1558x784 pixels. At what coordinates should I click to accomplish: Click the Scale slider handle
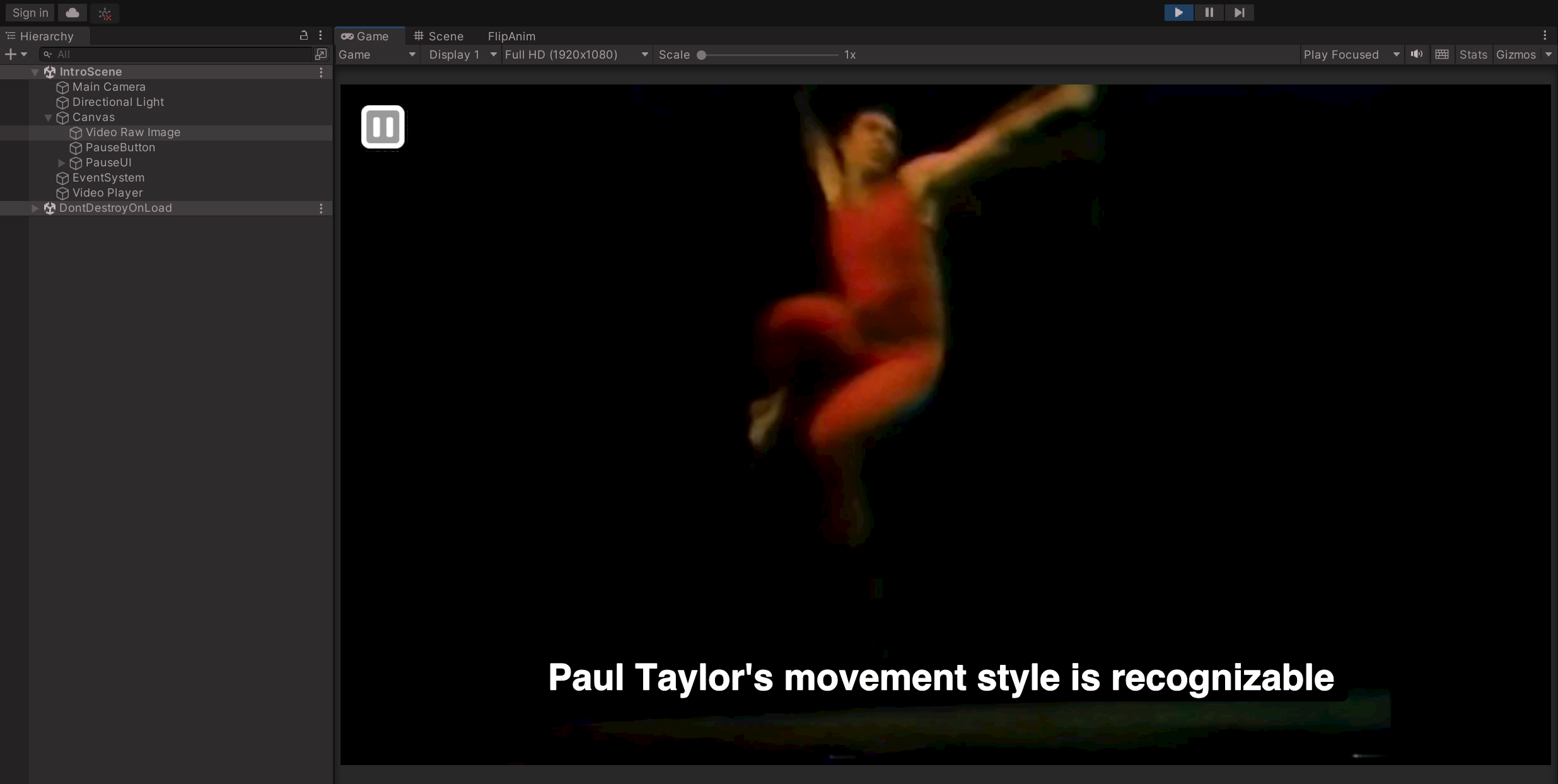point(701,55)
